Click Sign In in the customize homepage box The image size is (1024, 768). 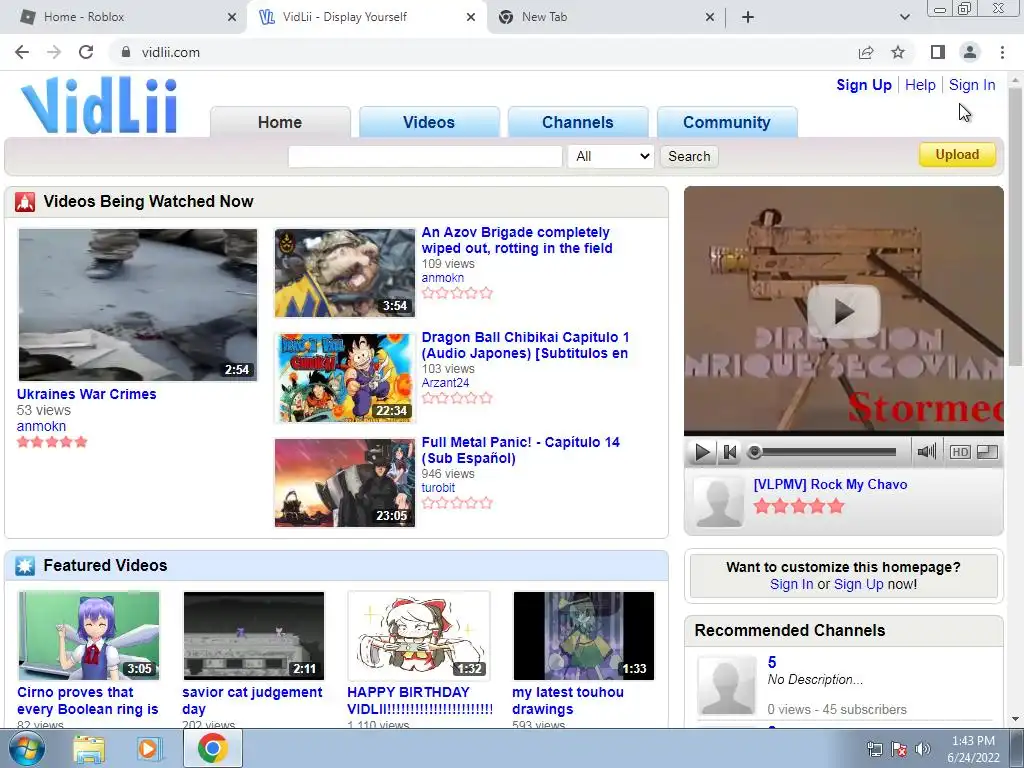pyautogui.click(x=792, y=584)
